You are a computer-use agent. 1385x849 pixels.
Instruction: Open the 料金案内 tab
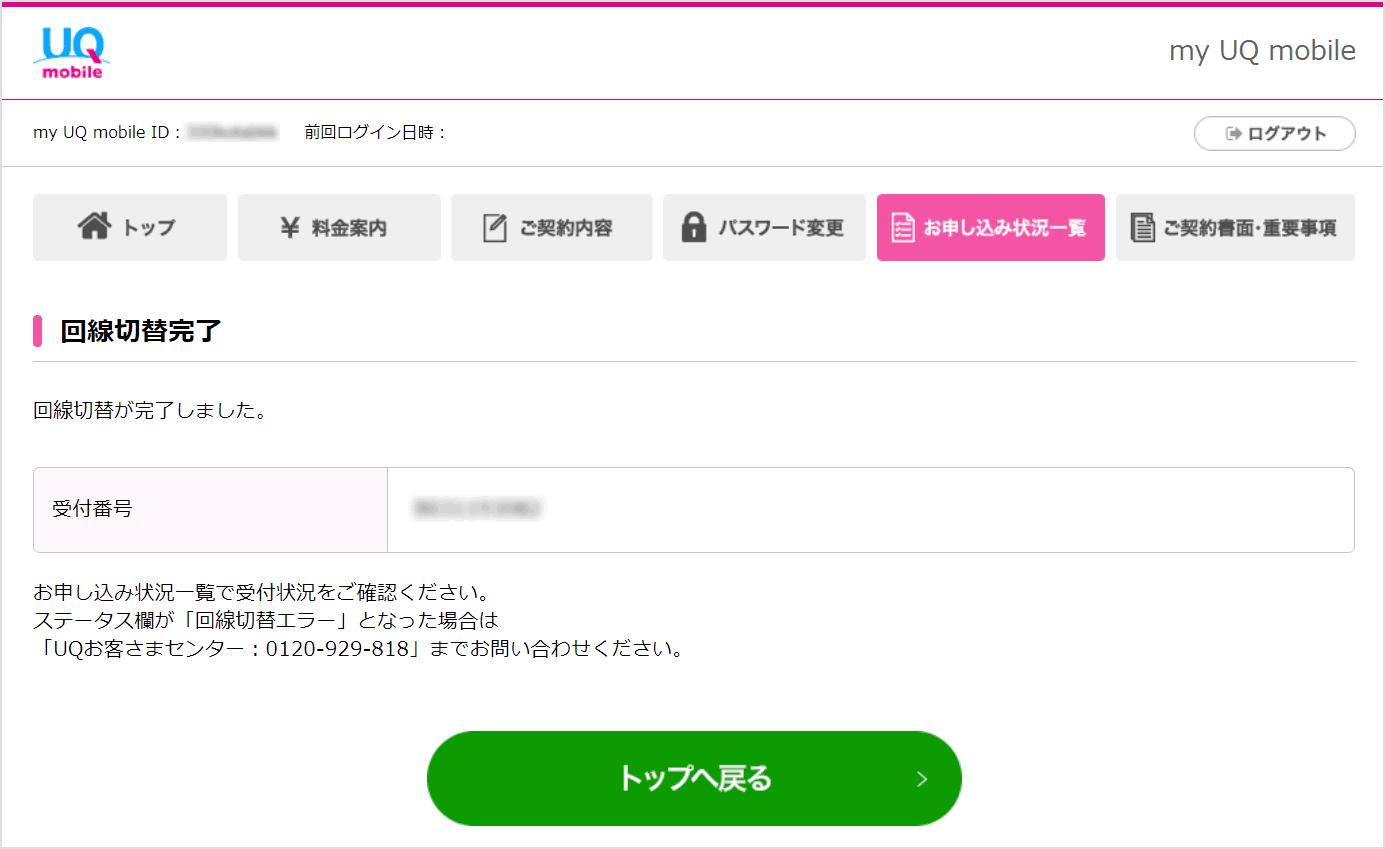[339, 227]
